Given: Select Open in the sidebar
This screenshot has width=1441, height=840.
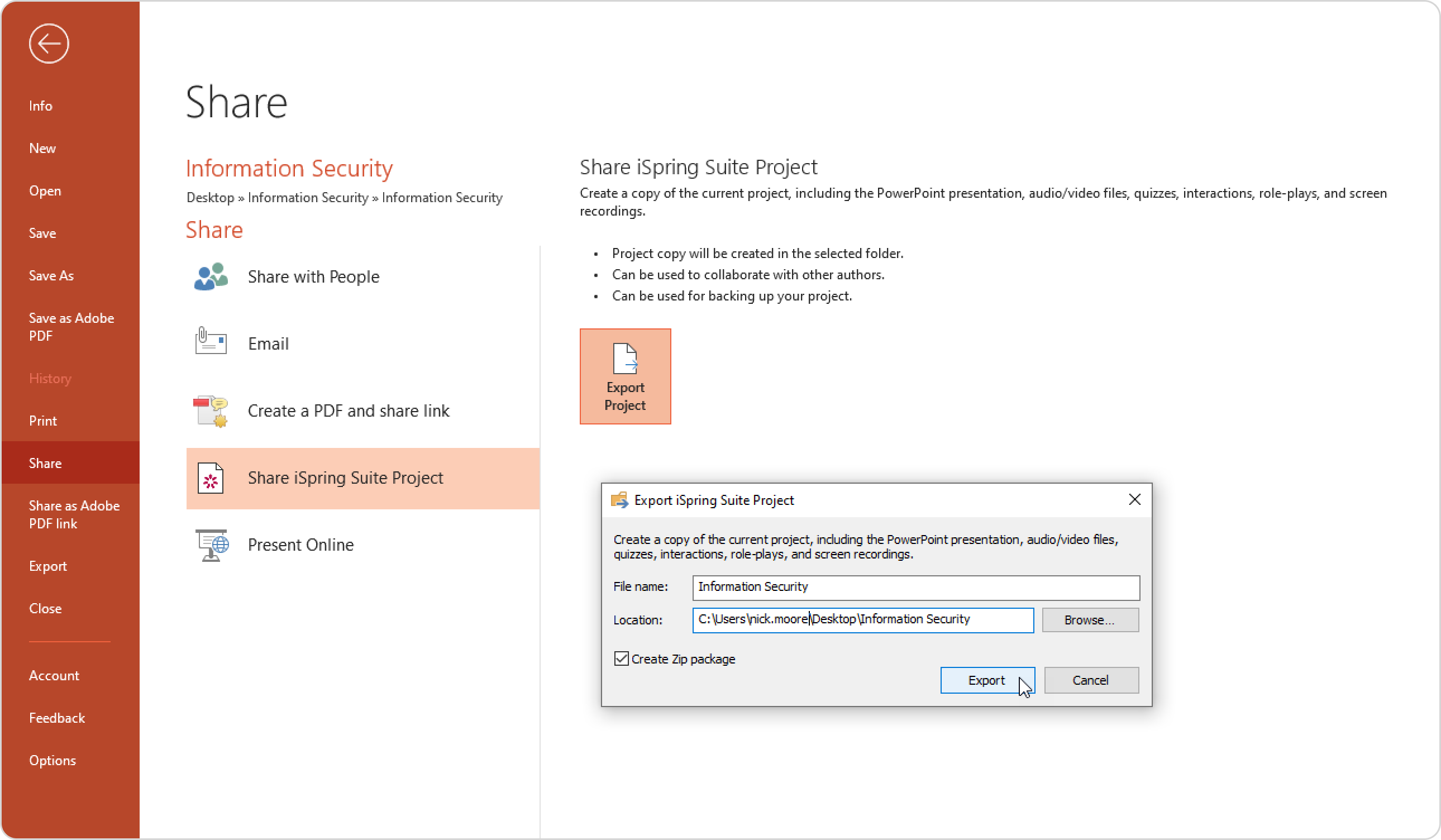Looking at the screenshot, I should [70, 190].
